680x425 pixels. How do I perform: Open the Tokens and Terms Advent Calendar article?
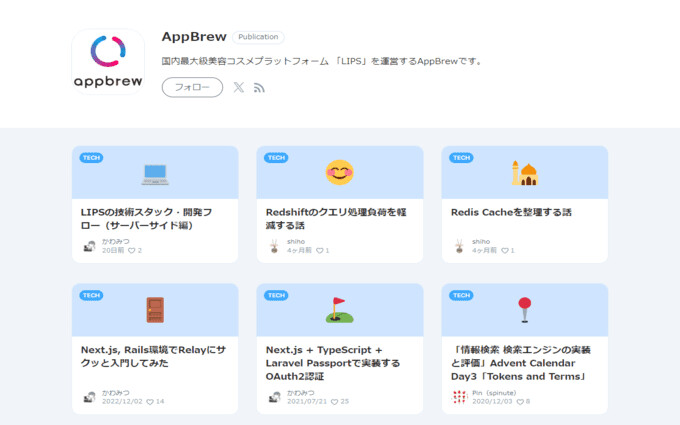coord(521,363)
